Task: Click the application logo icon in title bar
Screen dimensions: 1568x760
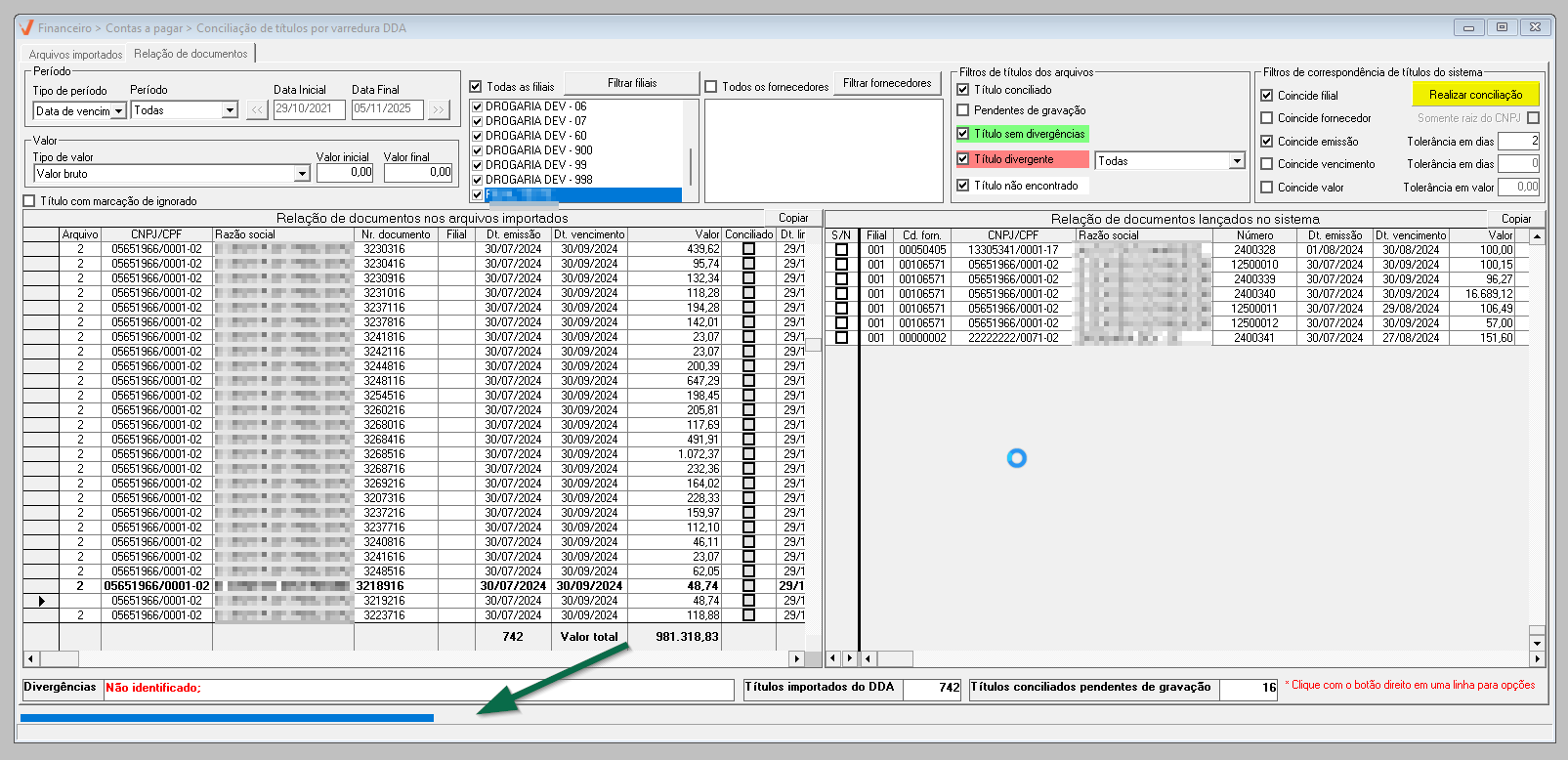Action: [x=26, y=27]
